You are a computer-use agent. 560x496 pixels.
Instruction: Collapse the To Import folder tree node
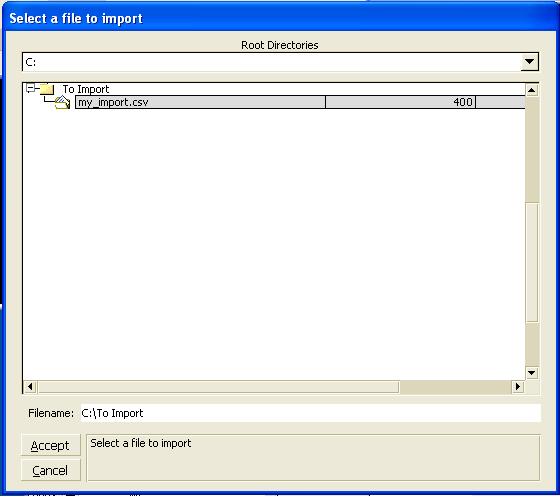[31, 88]
